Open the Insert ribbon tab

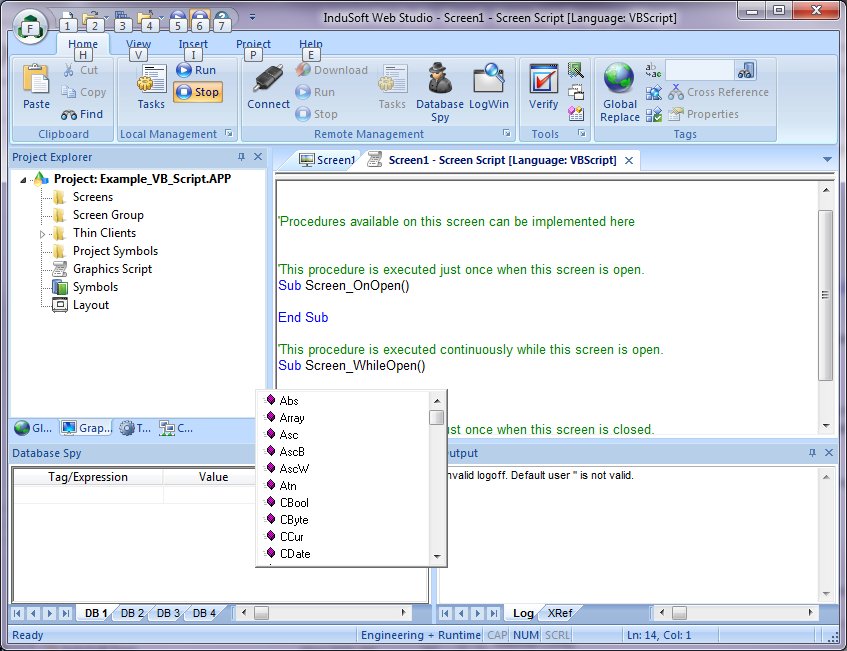193,44
